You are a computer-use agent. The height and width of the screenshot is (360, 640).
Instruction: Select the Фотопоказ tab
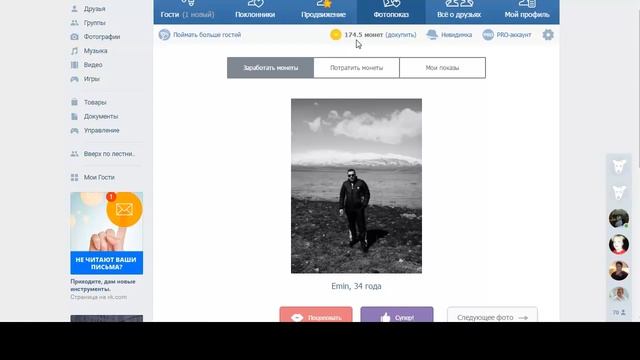391,12
